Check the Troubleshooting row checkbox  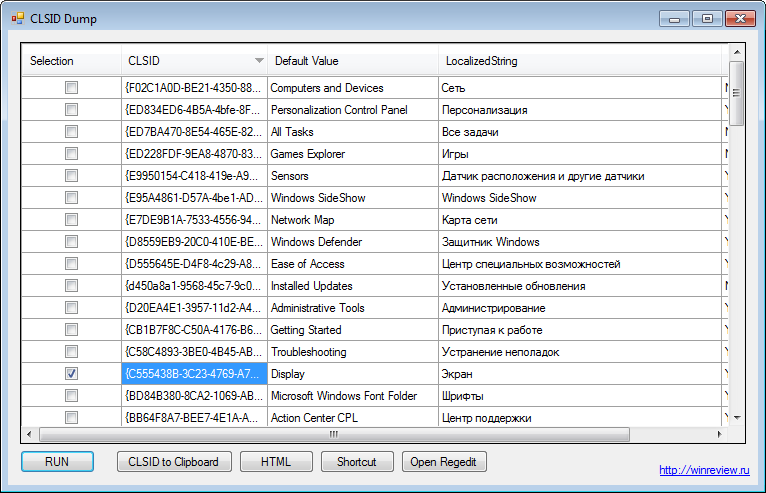point(71,351)
